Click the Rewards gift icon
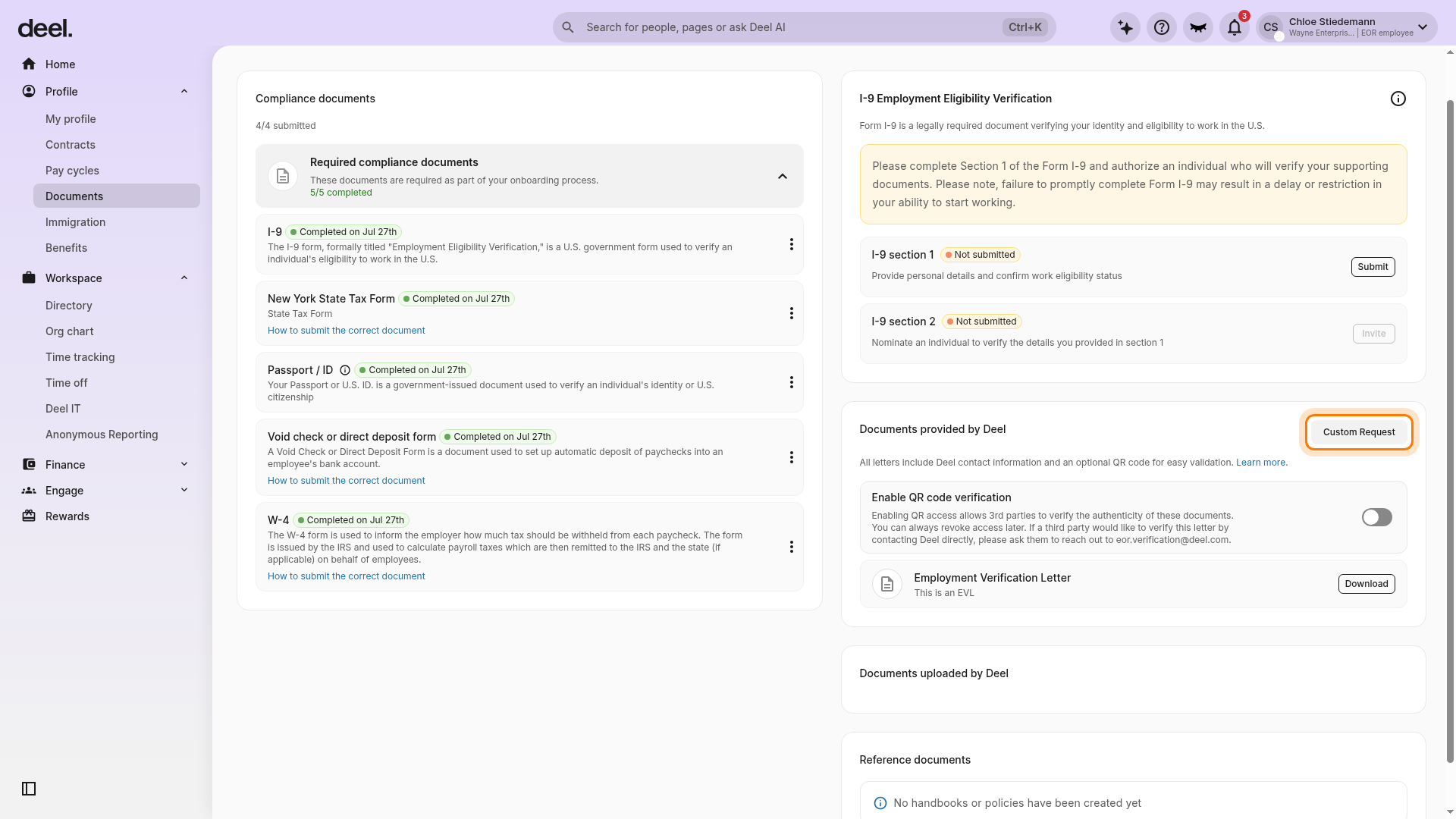Screen dimensions: 1456x819 tap(29, 516)
